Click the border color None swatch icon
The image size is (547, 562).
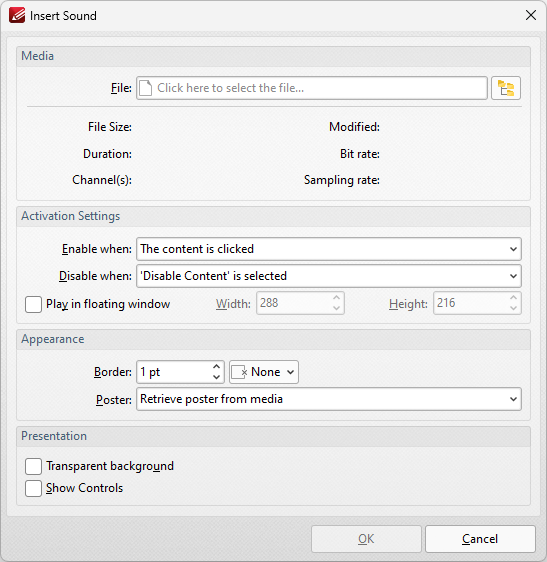coord(239,372)
